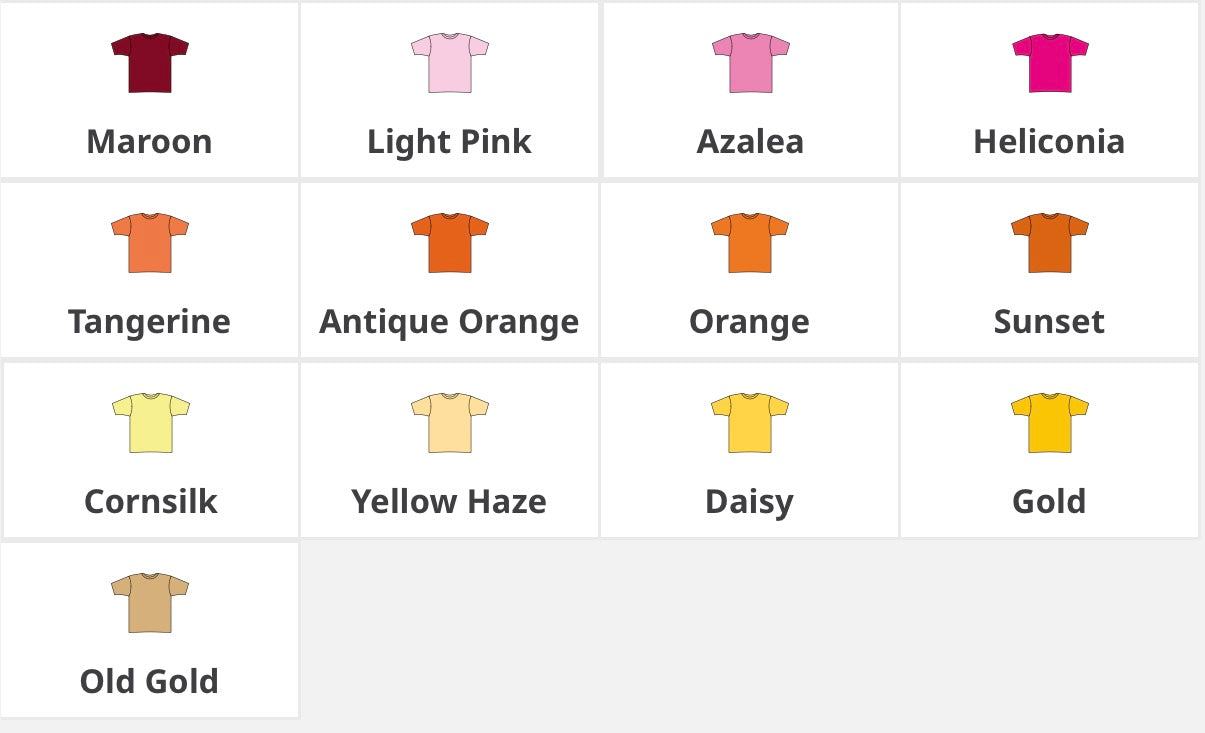Click the Maroon color label
Screen dimensions: 1205x733
click(x=150, y=142)
